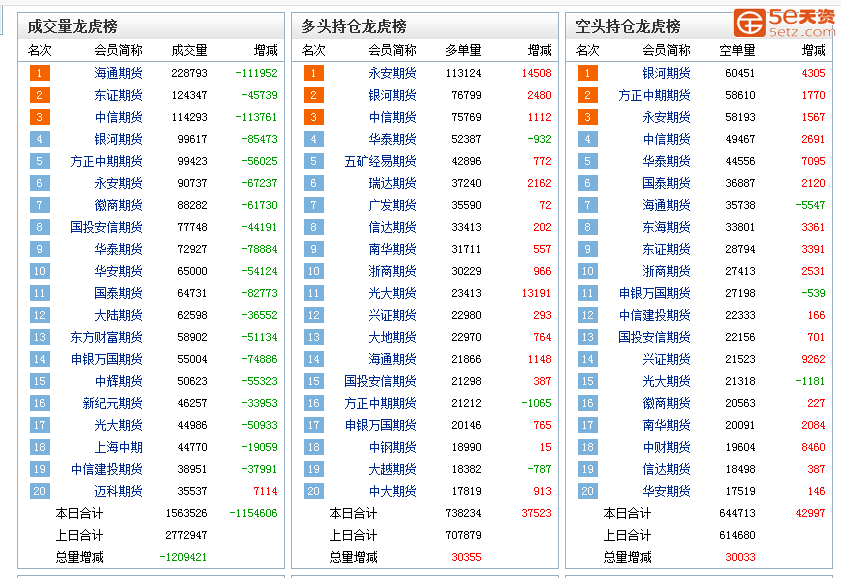Open 永安期货 in the 多头持仓龙虎榜 table
This screenshot has height=578, width=841.
[392, 73]
